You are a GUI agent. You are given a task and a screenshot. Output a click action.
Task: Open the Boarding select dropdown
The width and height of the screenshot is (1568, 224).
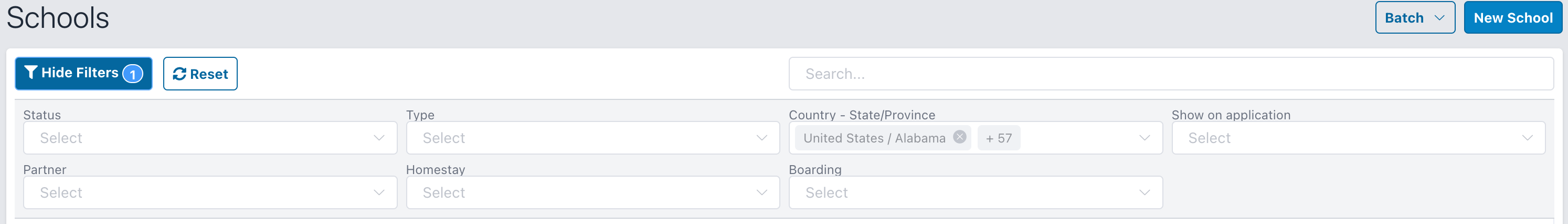976,193
